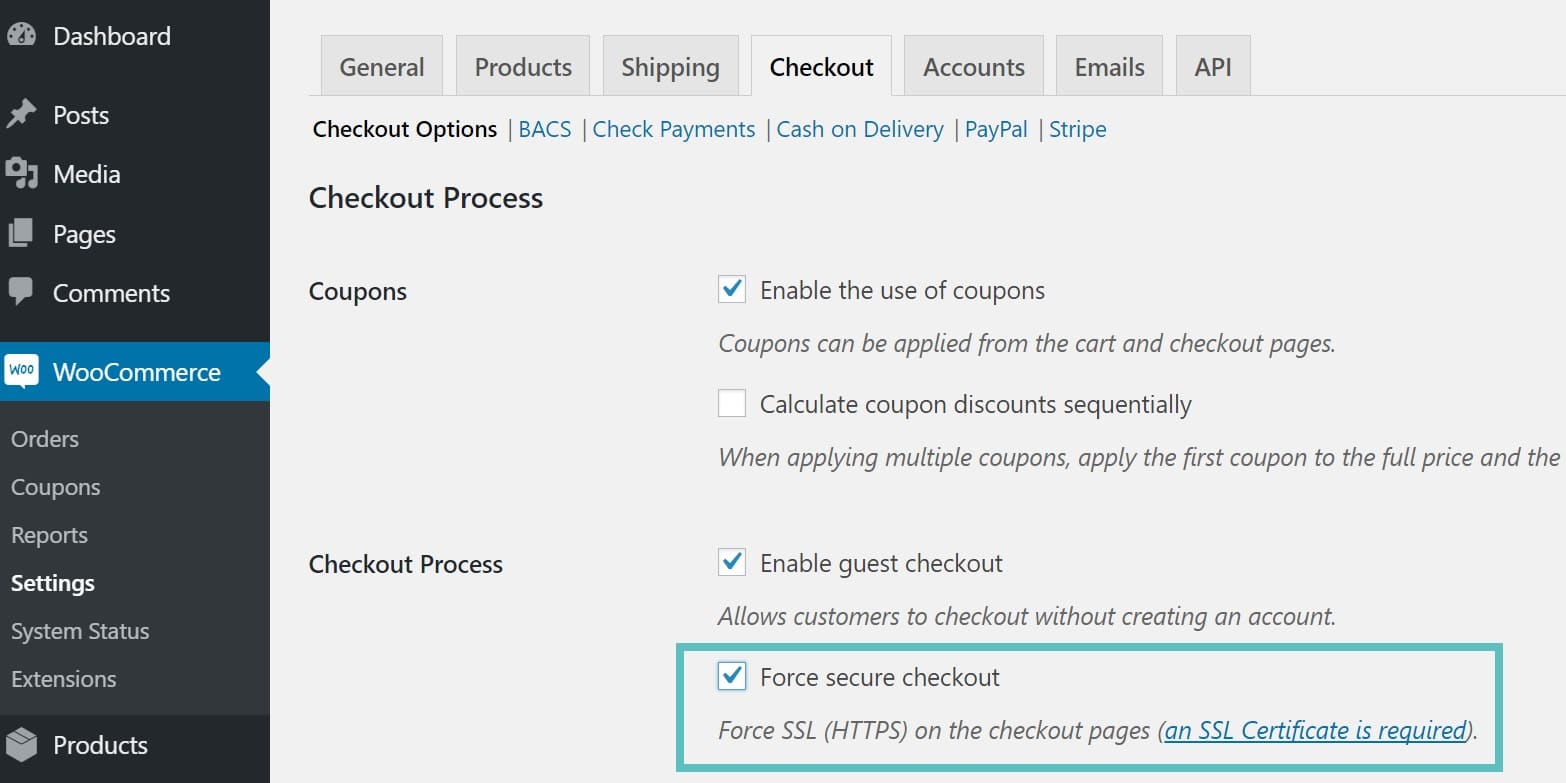The image size is (1566, 783).
Task: Select the Media library icon
Action: 22,173
